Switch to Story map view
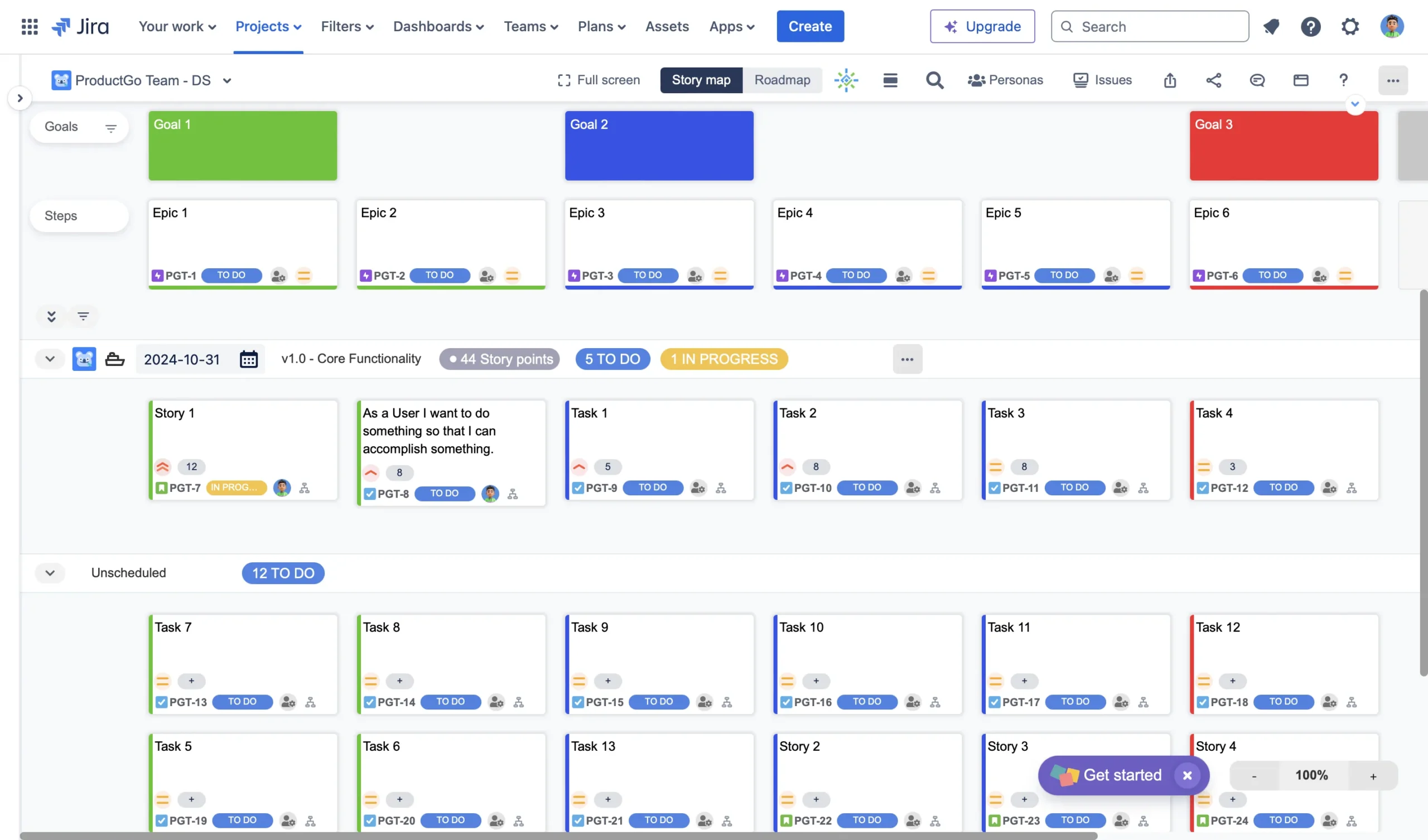The image size is (1428, 840). 701,80
